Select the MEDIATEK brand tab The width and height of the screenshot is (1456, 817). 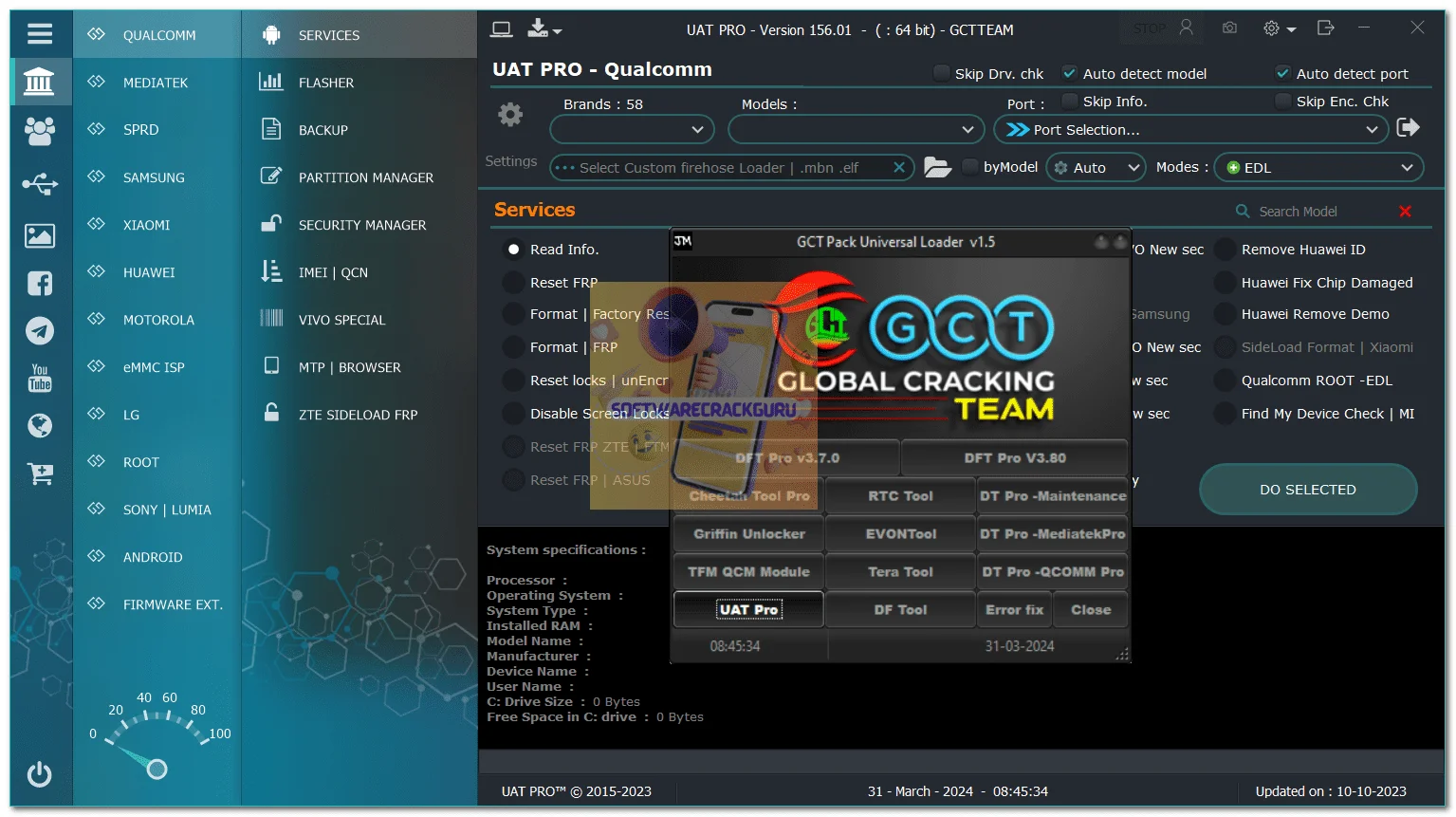(x=157, y=83)
